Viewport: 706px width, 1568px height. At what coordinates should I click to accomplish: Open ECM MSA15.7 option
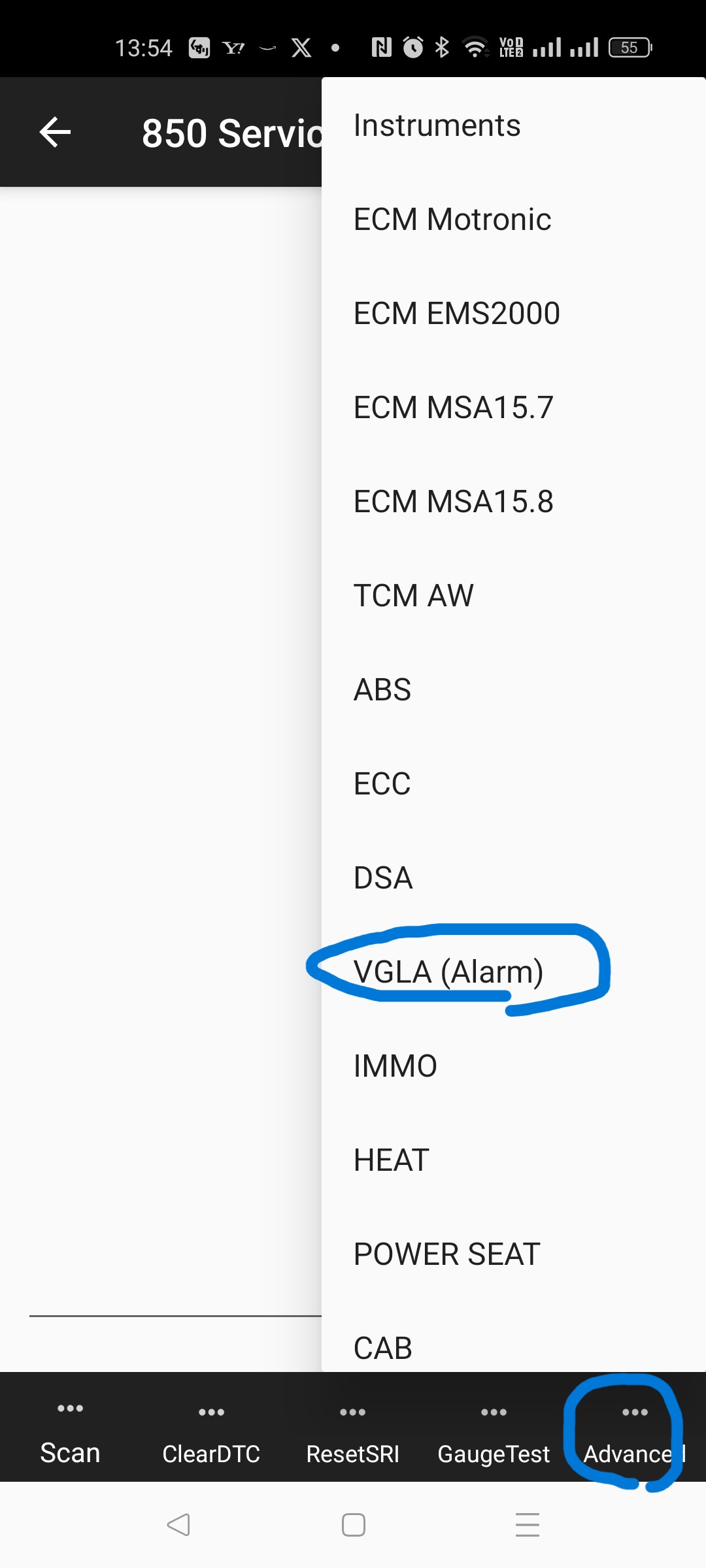click(453, 408)
